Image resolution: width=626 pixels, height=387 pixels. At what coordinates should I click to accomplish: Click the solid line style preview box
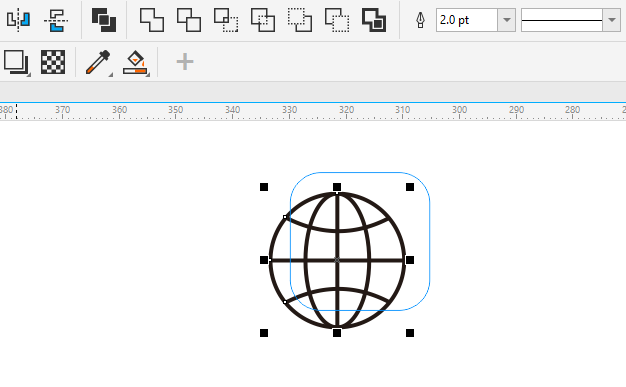coord(562,20)
